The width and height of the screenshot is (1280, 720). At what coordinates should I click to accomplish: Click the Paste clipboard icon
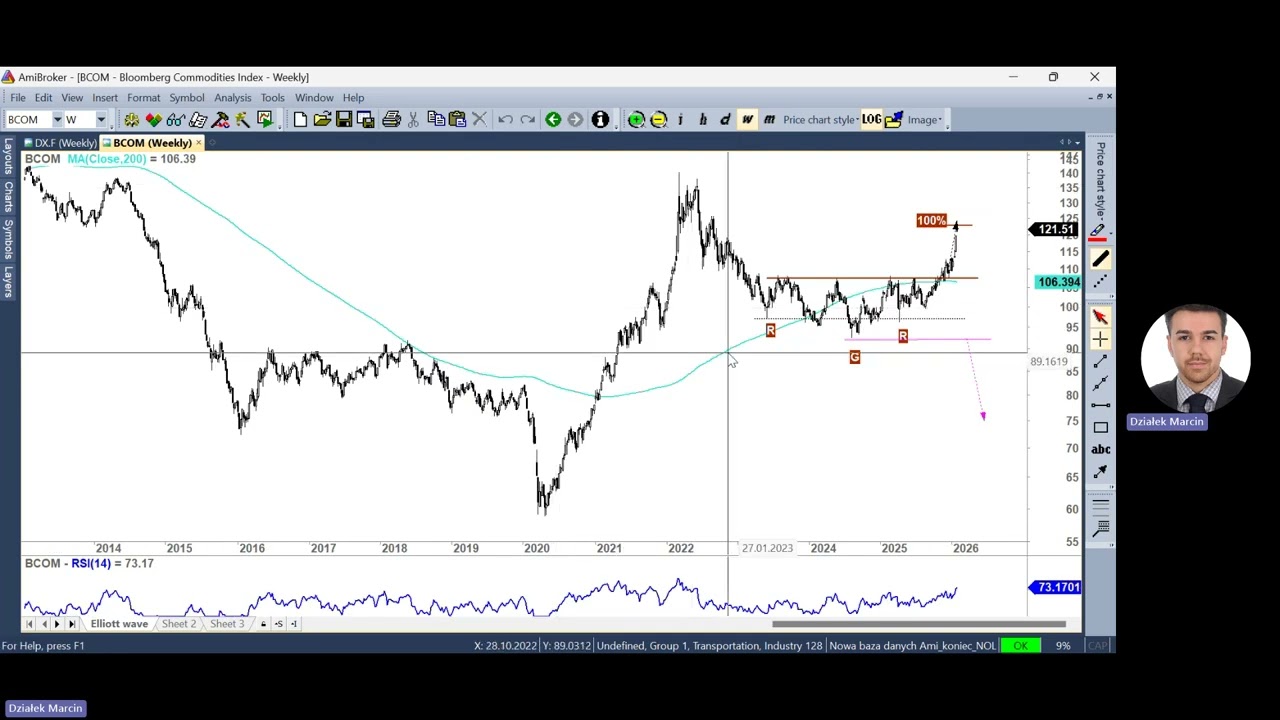457,120
